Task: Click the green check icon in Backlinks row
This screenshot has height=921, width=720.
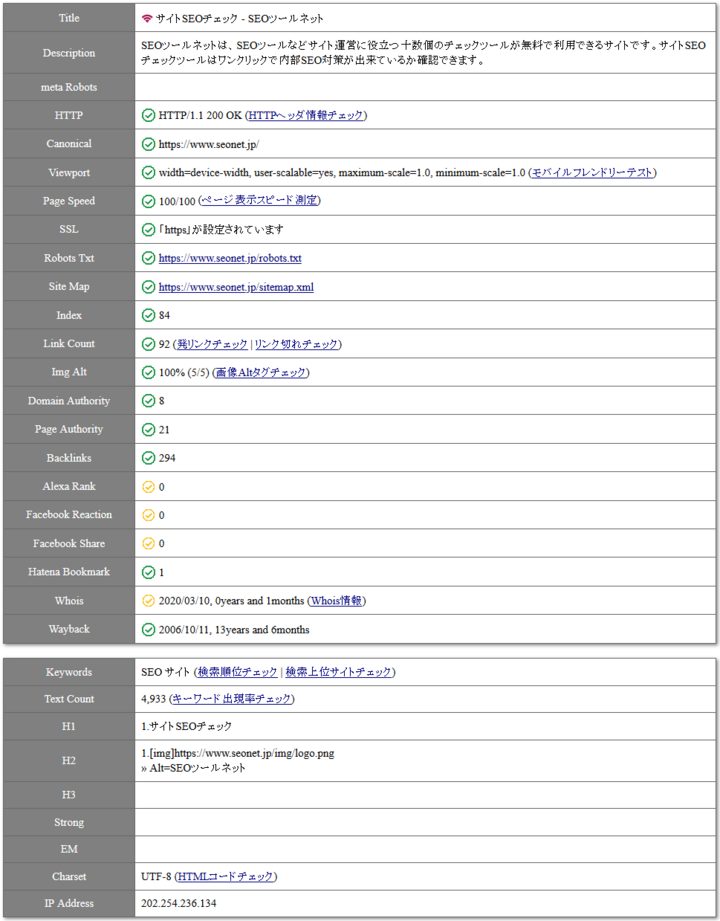Action: pyautogui.click(x=149, y=458)
